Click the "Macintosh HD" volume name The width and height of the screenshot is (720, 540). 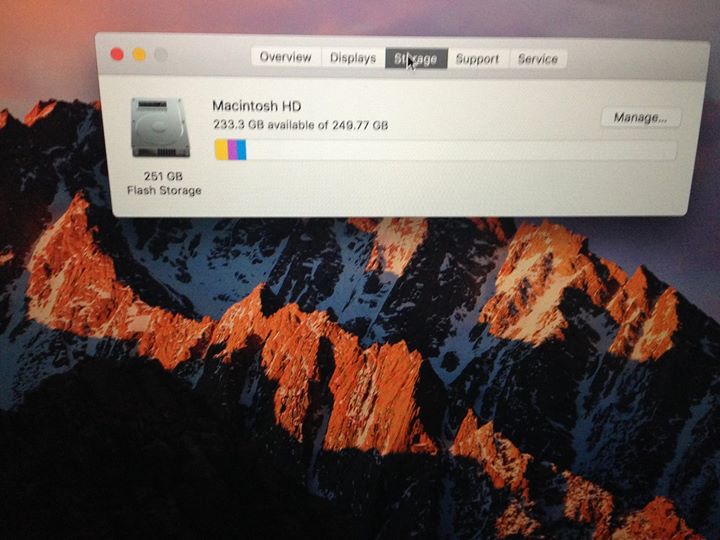pos(257,106)
